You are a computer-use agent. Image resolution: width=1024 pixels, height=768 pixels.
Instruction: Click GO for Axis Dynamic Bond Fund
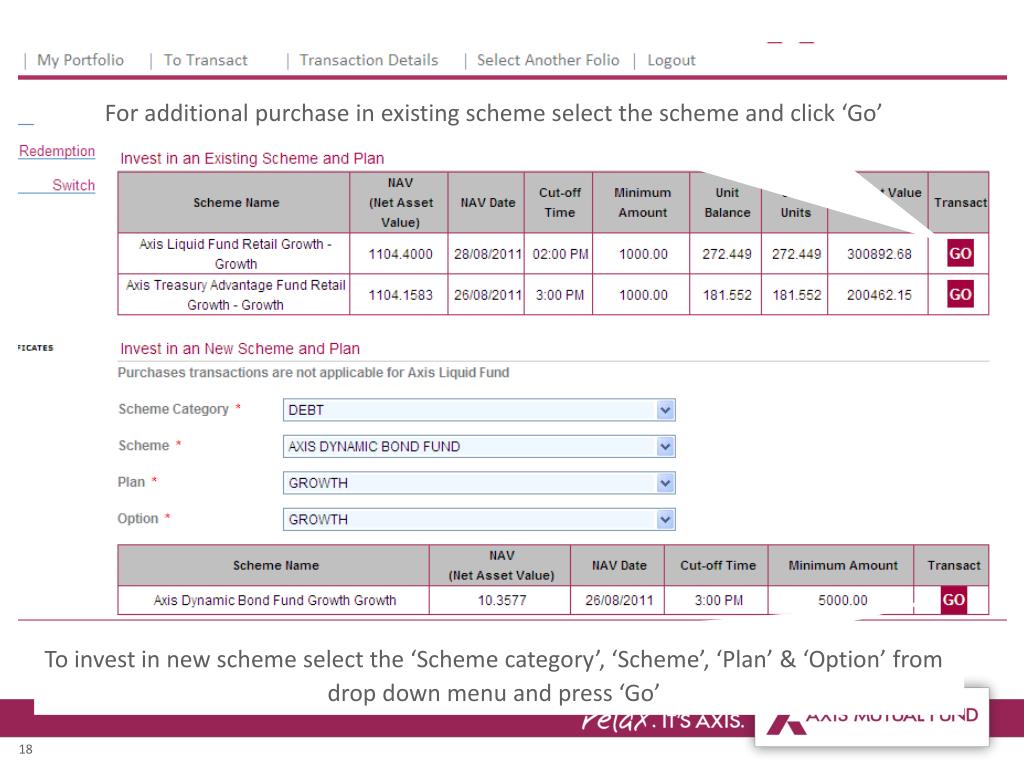tap(953, 600)
